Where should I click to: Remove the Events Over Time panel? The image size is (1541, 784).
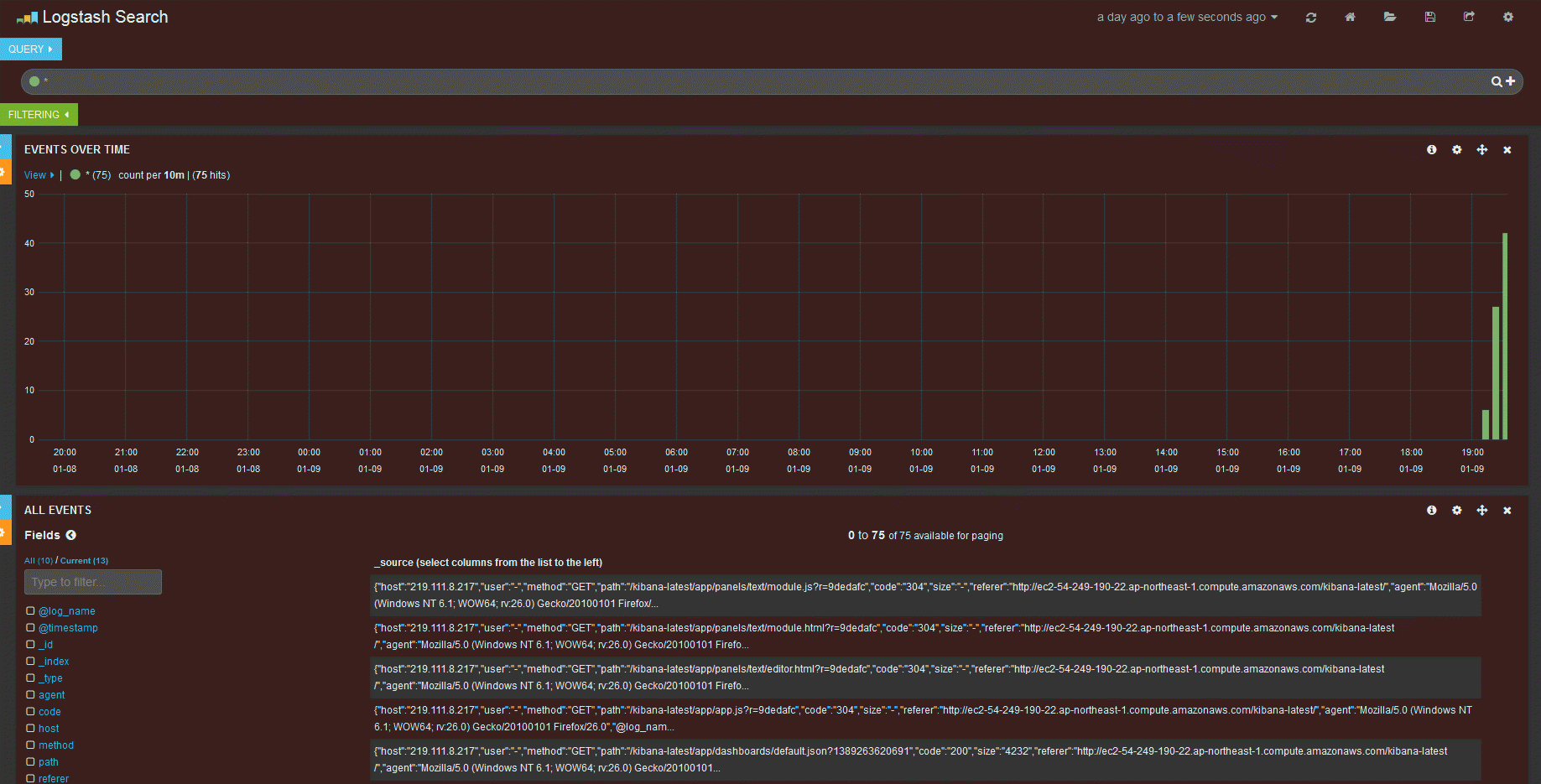[1507, 150]
